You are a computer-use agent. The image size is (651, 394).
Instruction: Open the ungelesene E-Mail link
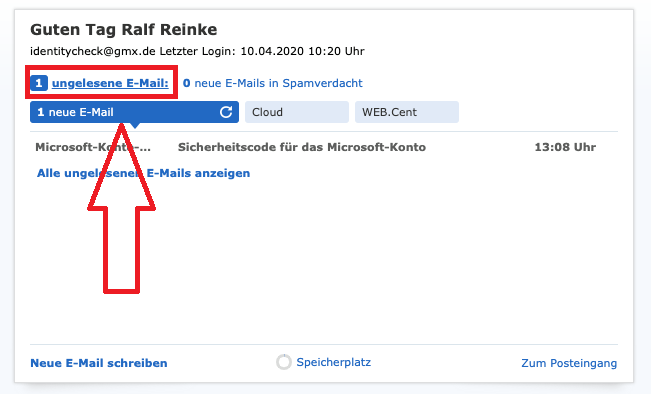[x=110, y=83]
